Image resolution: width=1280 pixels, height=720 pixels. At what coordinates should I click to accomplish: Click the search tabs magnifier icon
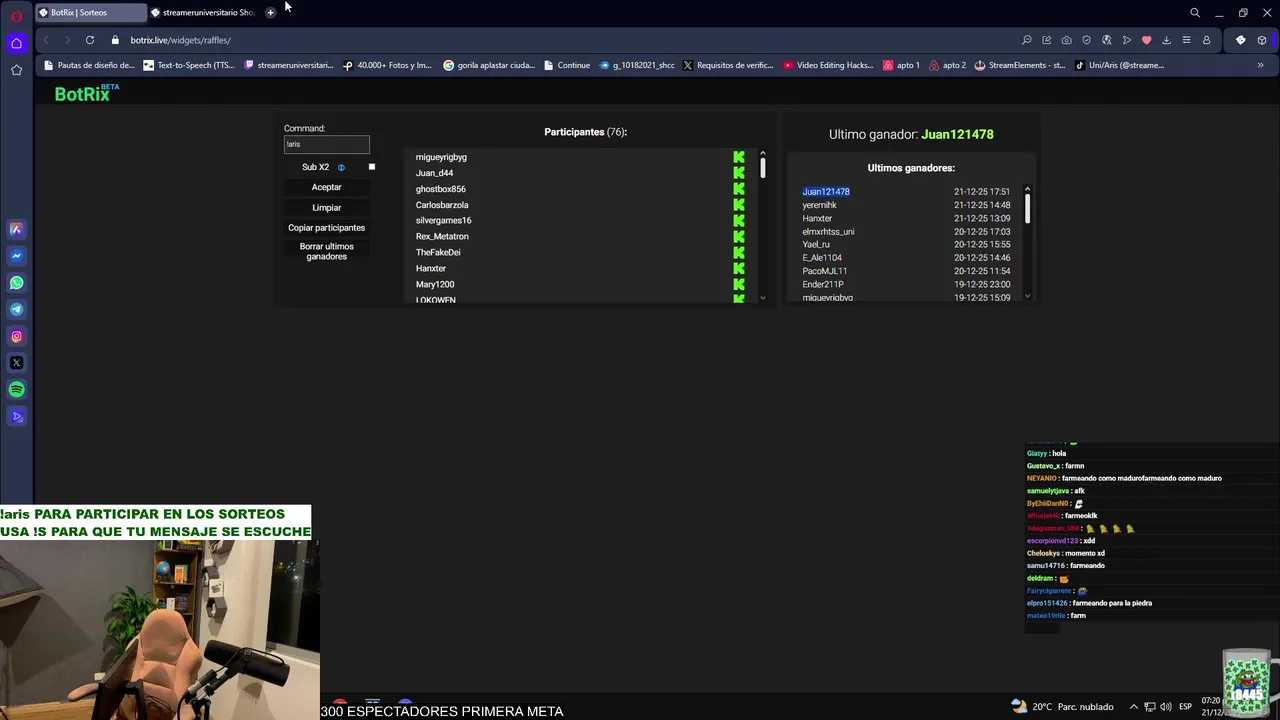click(x=1194, y=13)
